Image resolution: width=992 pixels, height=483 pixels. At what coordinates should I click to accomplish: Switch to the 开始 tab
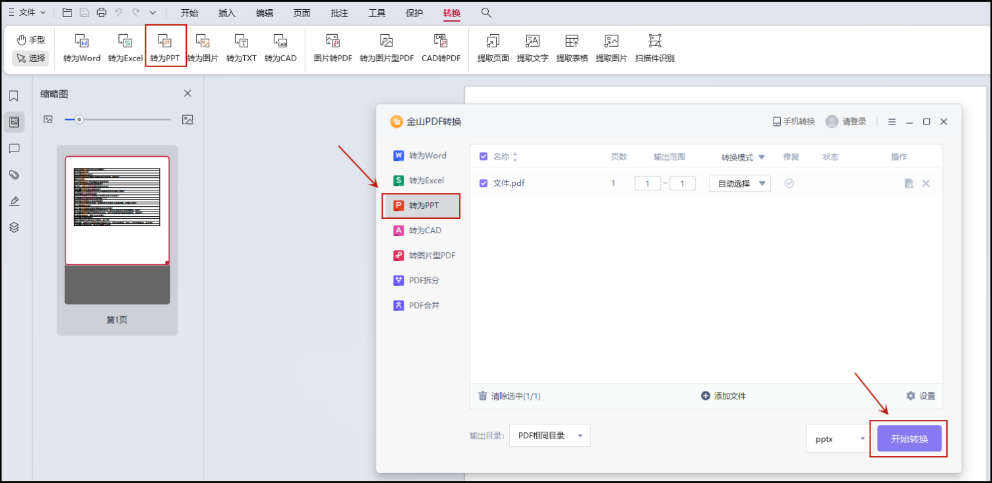click(189, 13)
